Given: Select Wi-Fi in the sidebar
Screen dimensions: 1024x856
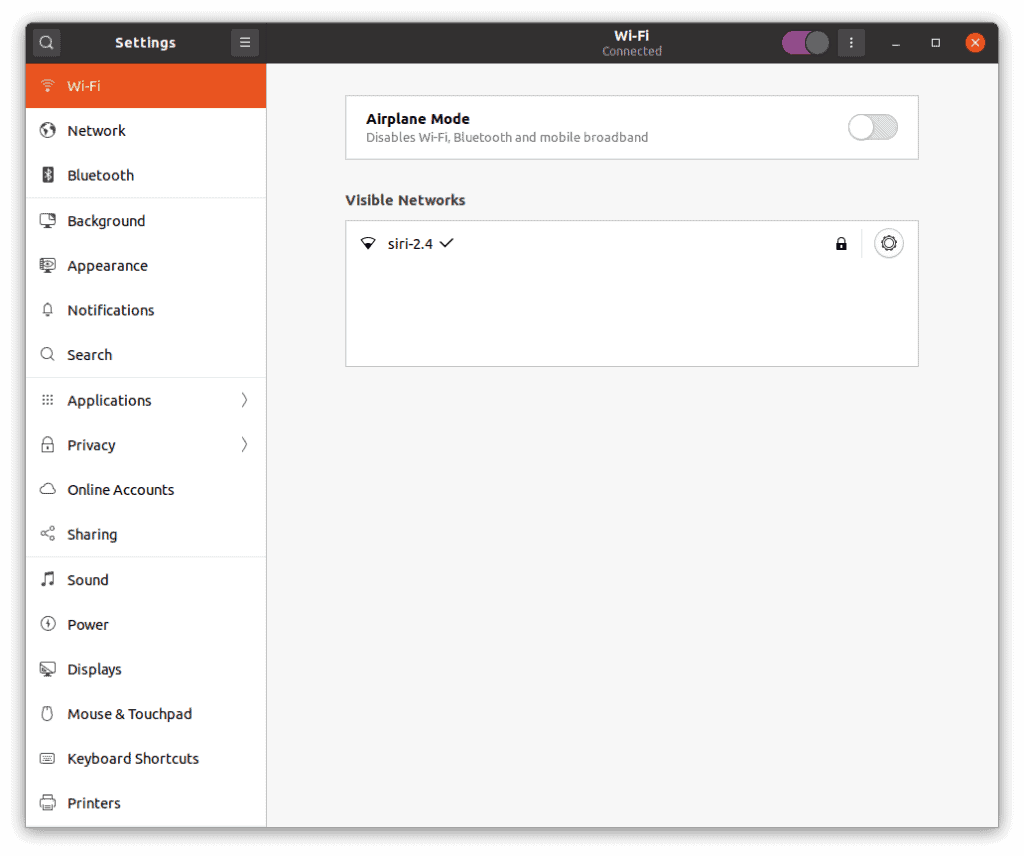Looking at the screenshot, I should [146, 86].
